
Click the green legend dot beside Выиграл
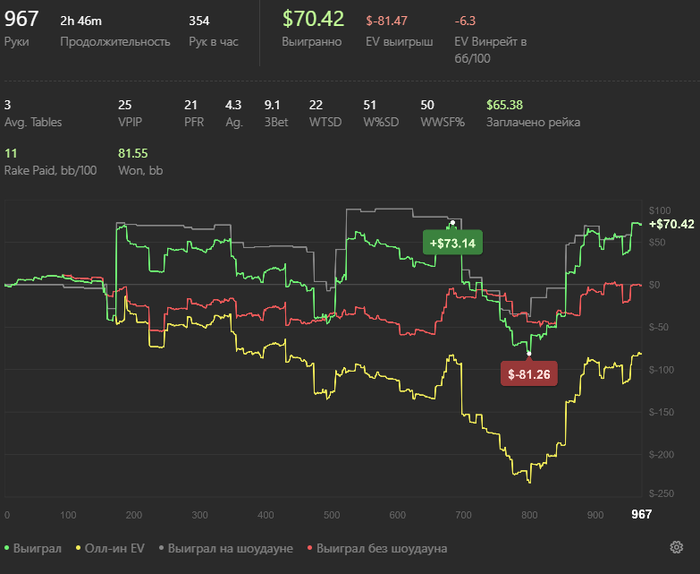coord(7,548)
